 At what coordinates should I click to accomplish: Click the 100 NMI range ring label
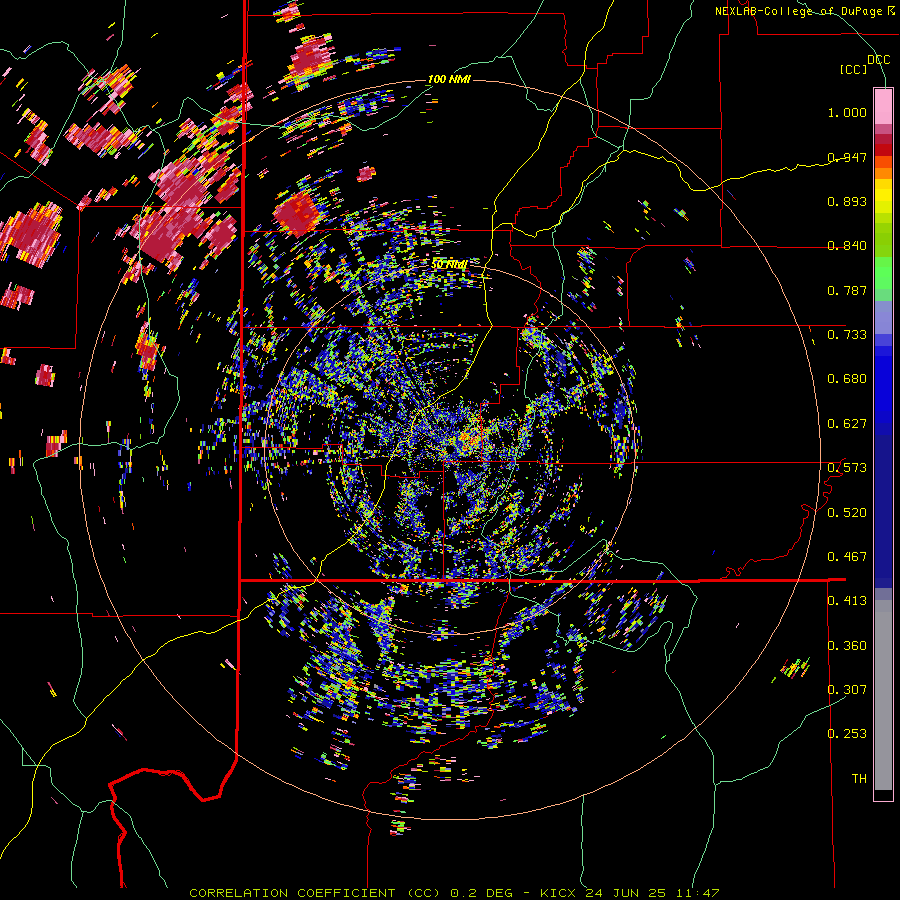click(x=449, y=79)
